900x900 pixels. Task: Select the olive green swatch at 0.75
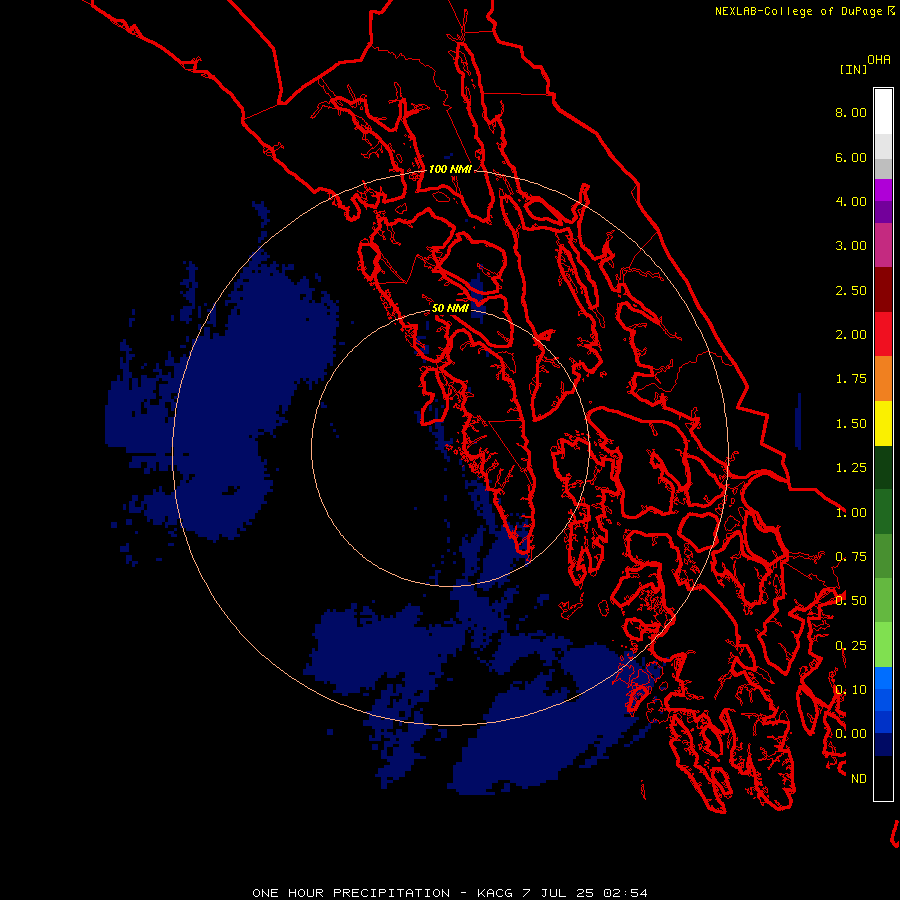[x=883, y=556]
